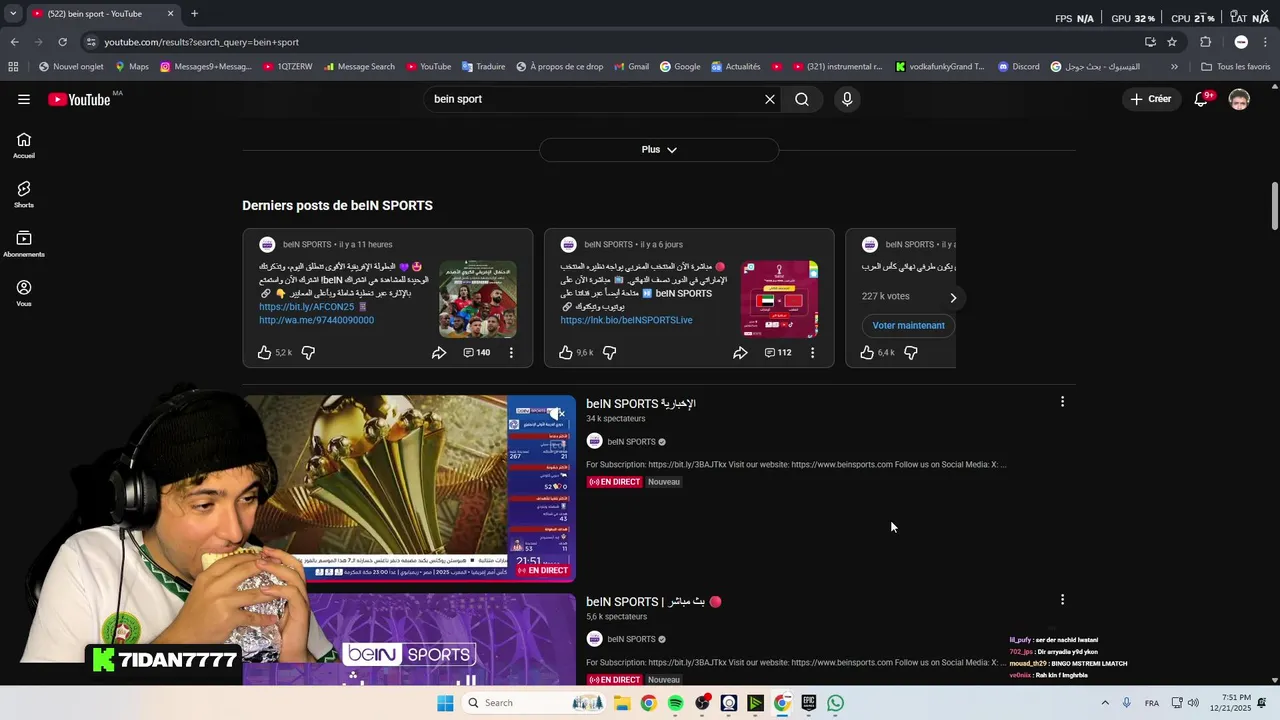Open the Créer button

(1150, 99)
